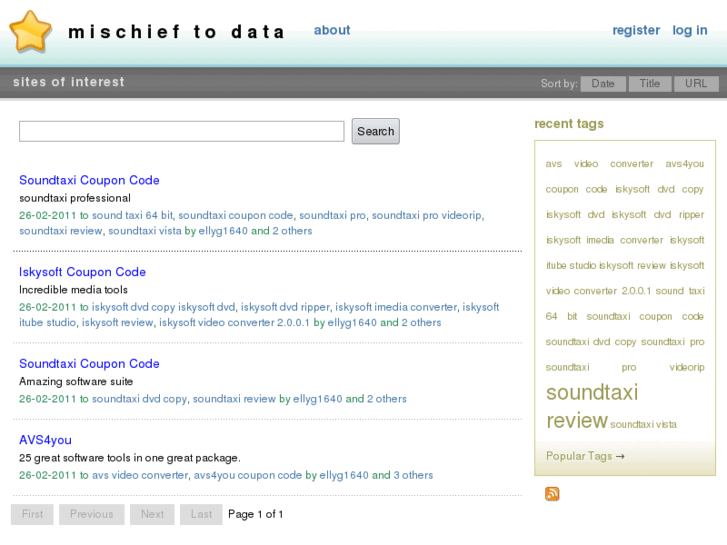Open the 'avs video converter' tag link

(x=140, y=475)
